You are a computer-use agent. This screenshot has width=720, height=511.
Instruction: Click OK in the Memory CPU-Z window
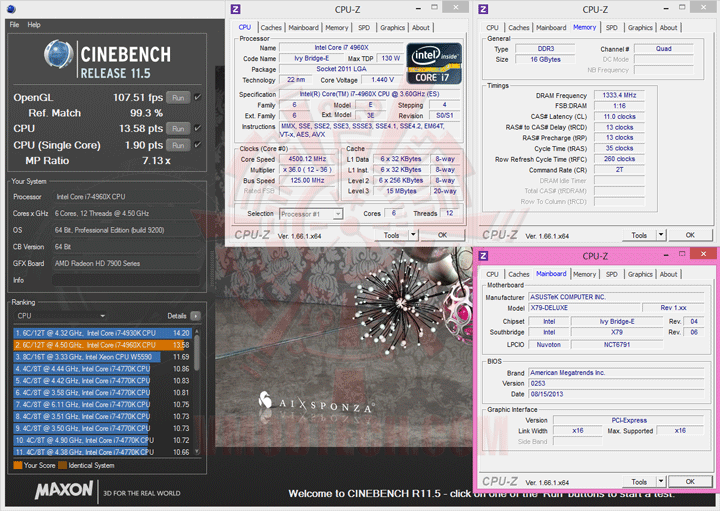pos(690,235)
